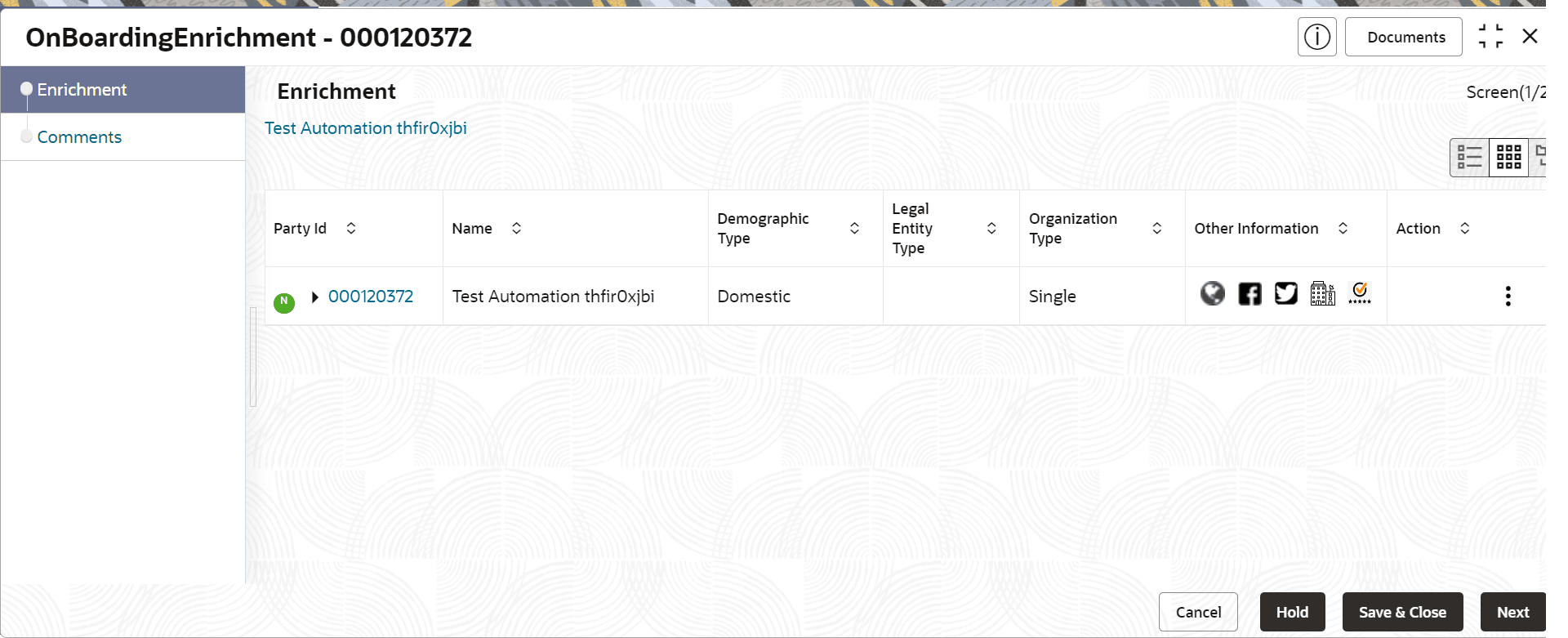
Task: Click the Save & Close button
Action: tap(1401, 612)
